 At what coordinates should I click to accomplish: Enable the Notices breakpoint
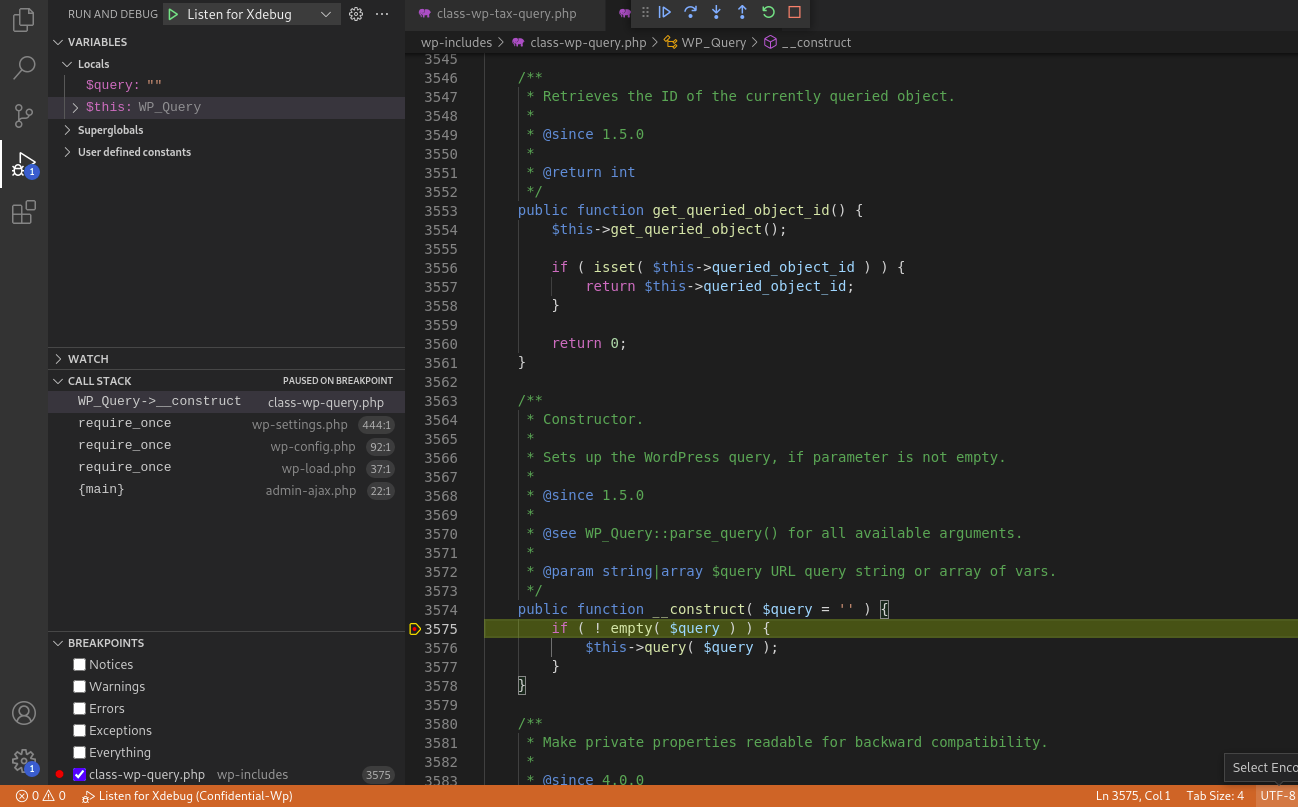click(78, 664)
